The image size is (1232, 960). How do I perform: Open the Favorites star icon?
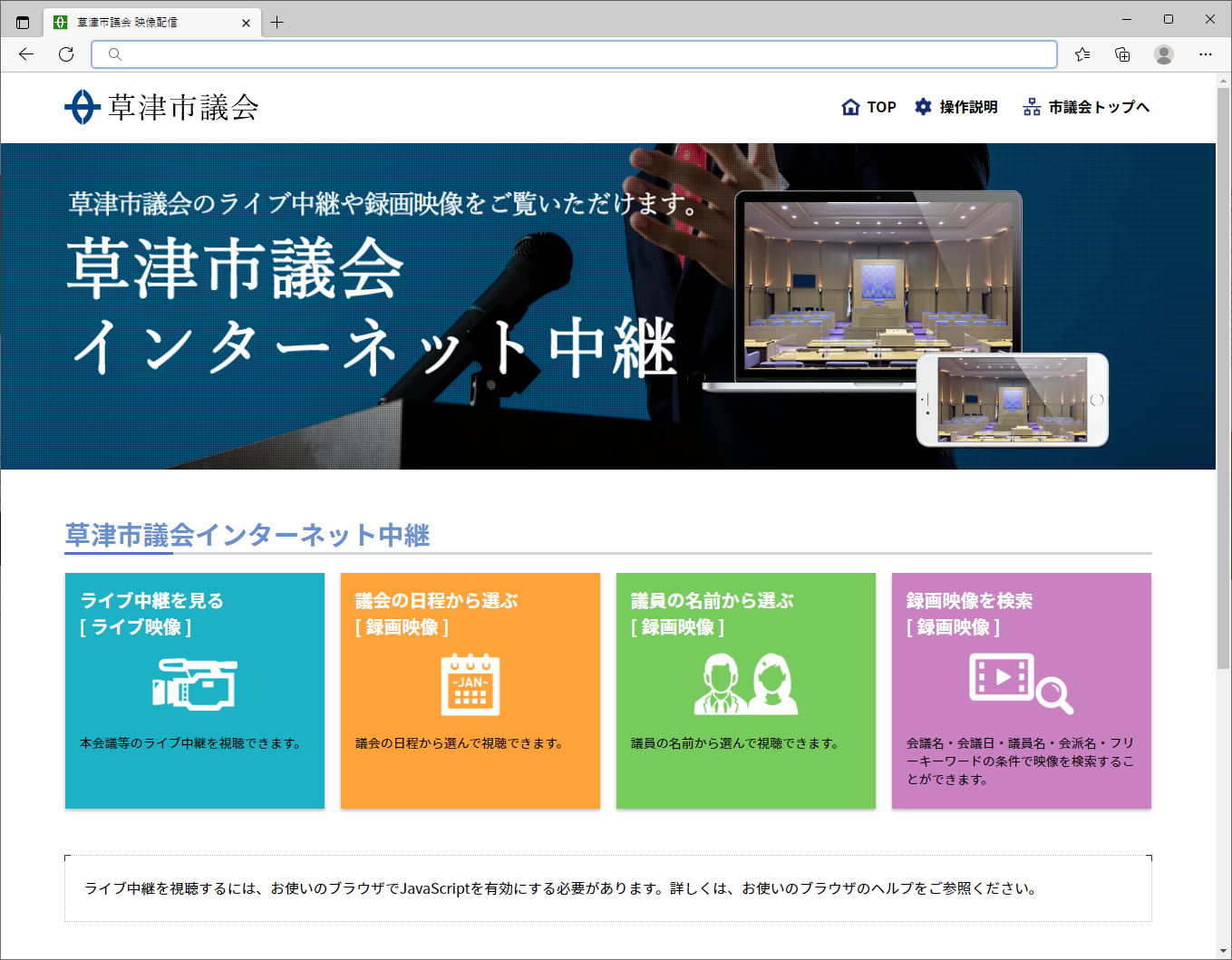point(1082,54)
